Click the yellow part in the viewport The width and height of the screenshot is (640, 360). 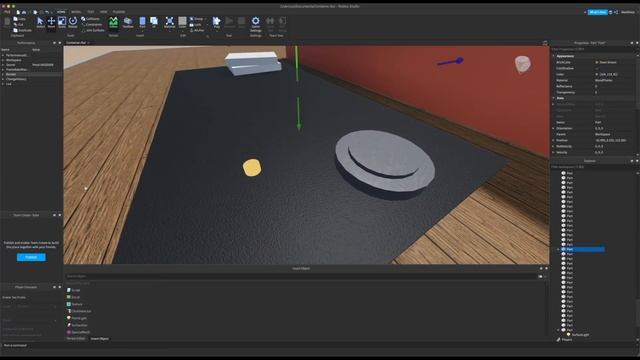pos(252,168)
